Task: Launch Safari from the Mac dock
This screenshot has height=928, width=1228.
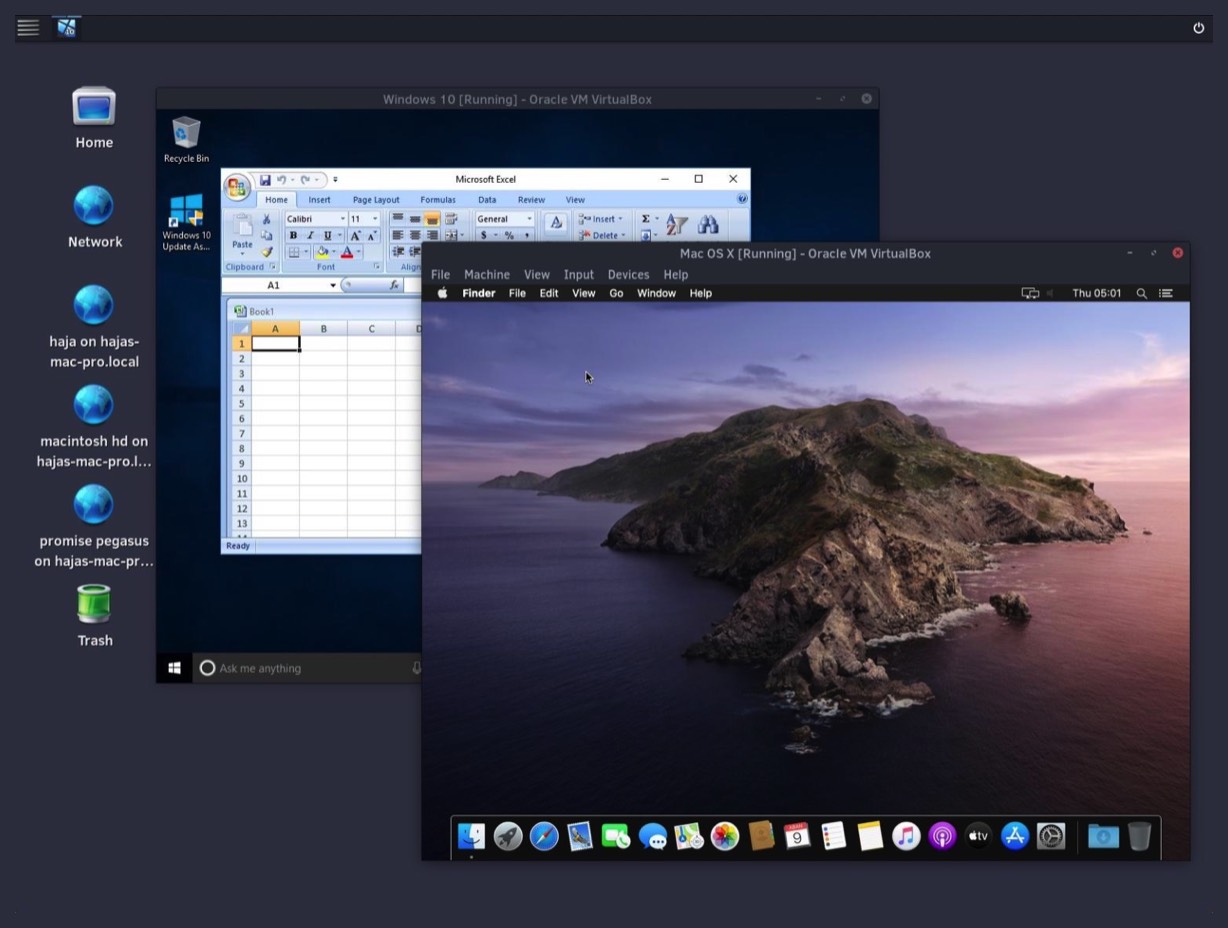Action: click(544, 836)
